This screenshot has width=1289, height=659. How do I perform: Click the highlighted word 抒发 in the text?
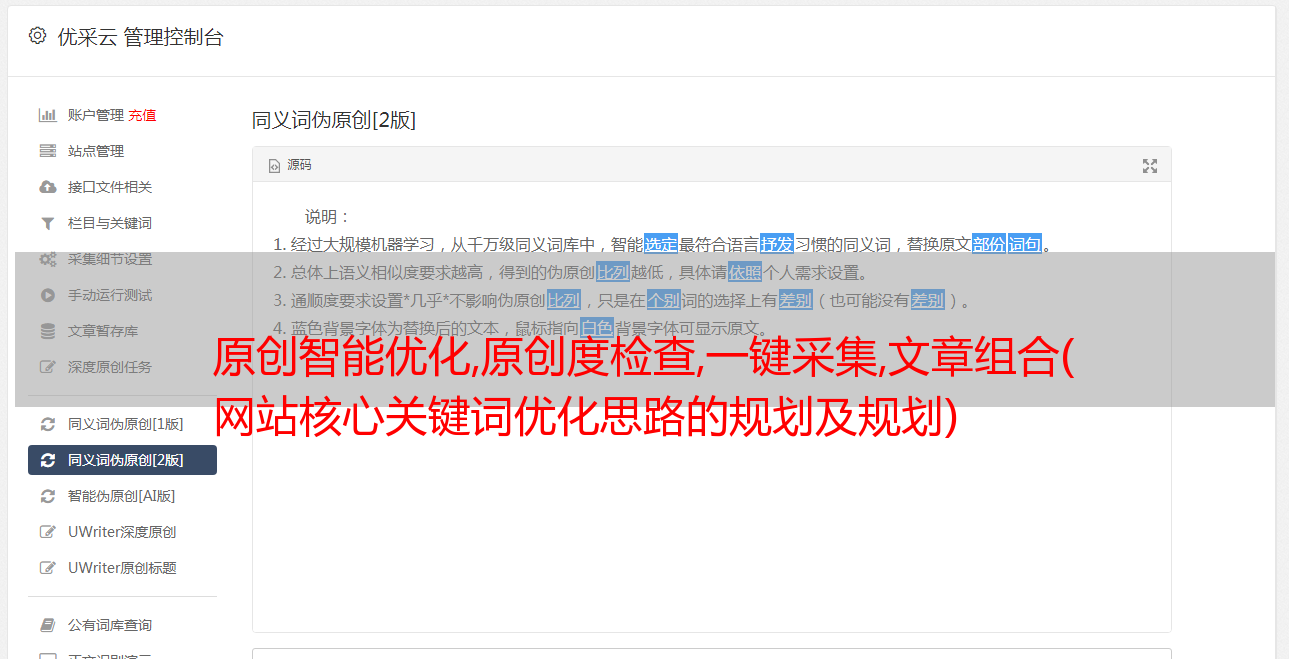coord(777,244)
